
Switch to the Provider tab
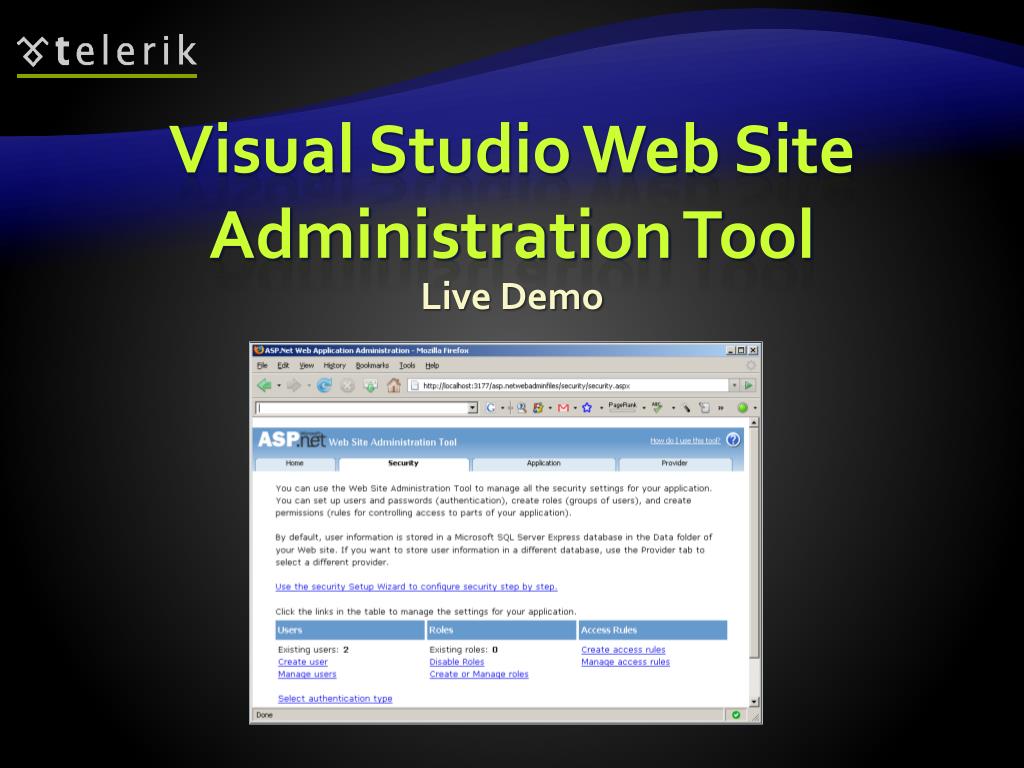(675, 463)
